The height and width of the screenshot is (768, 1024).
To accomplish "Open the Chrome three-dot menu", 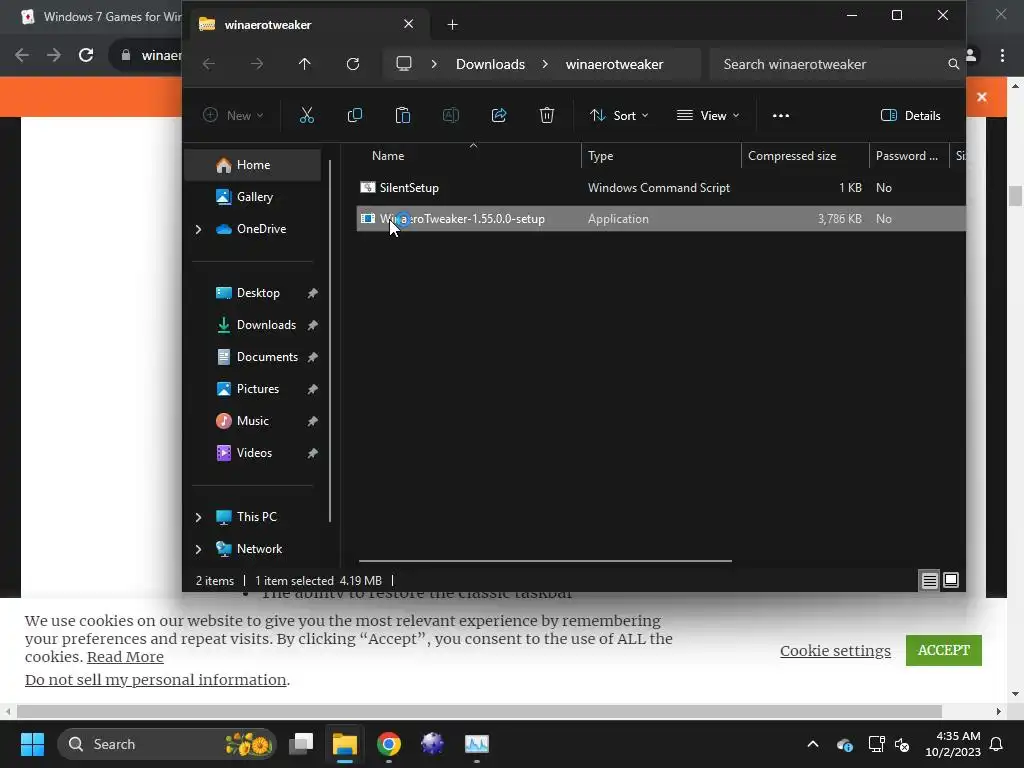I will click(1002, 56).
